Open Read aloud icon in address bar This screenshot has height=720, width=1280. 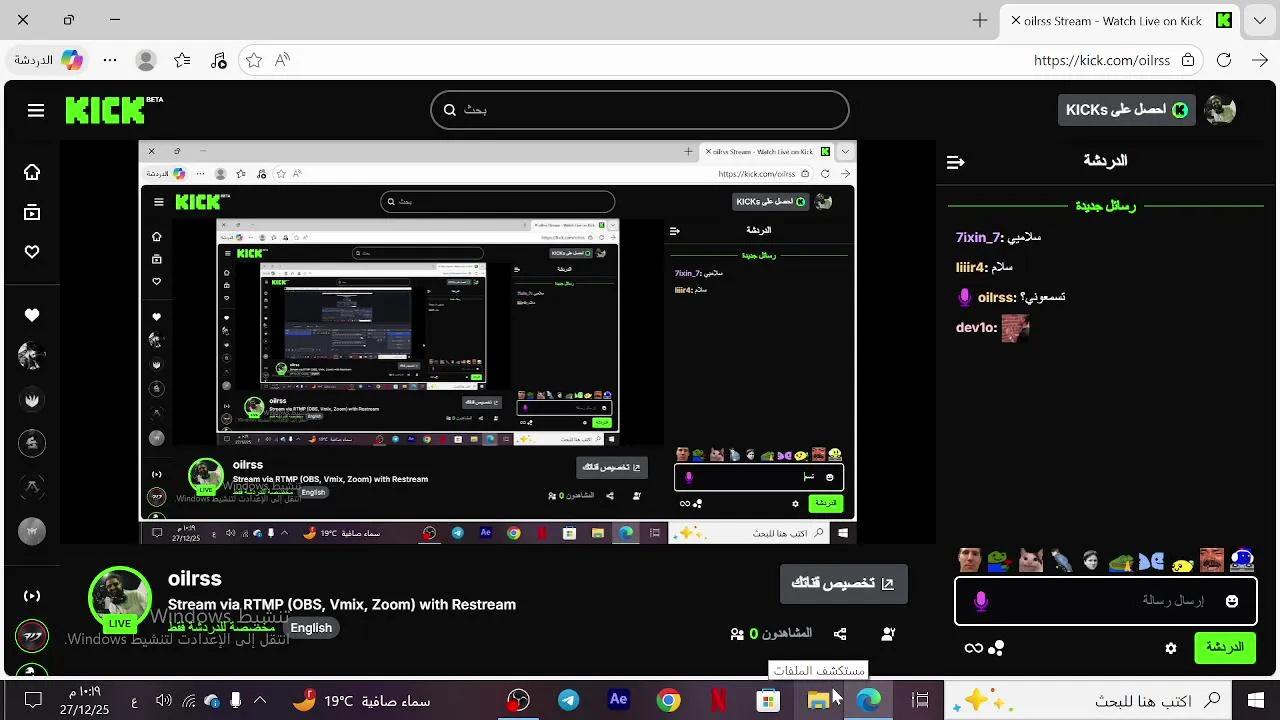(283, 60)
